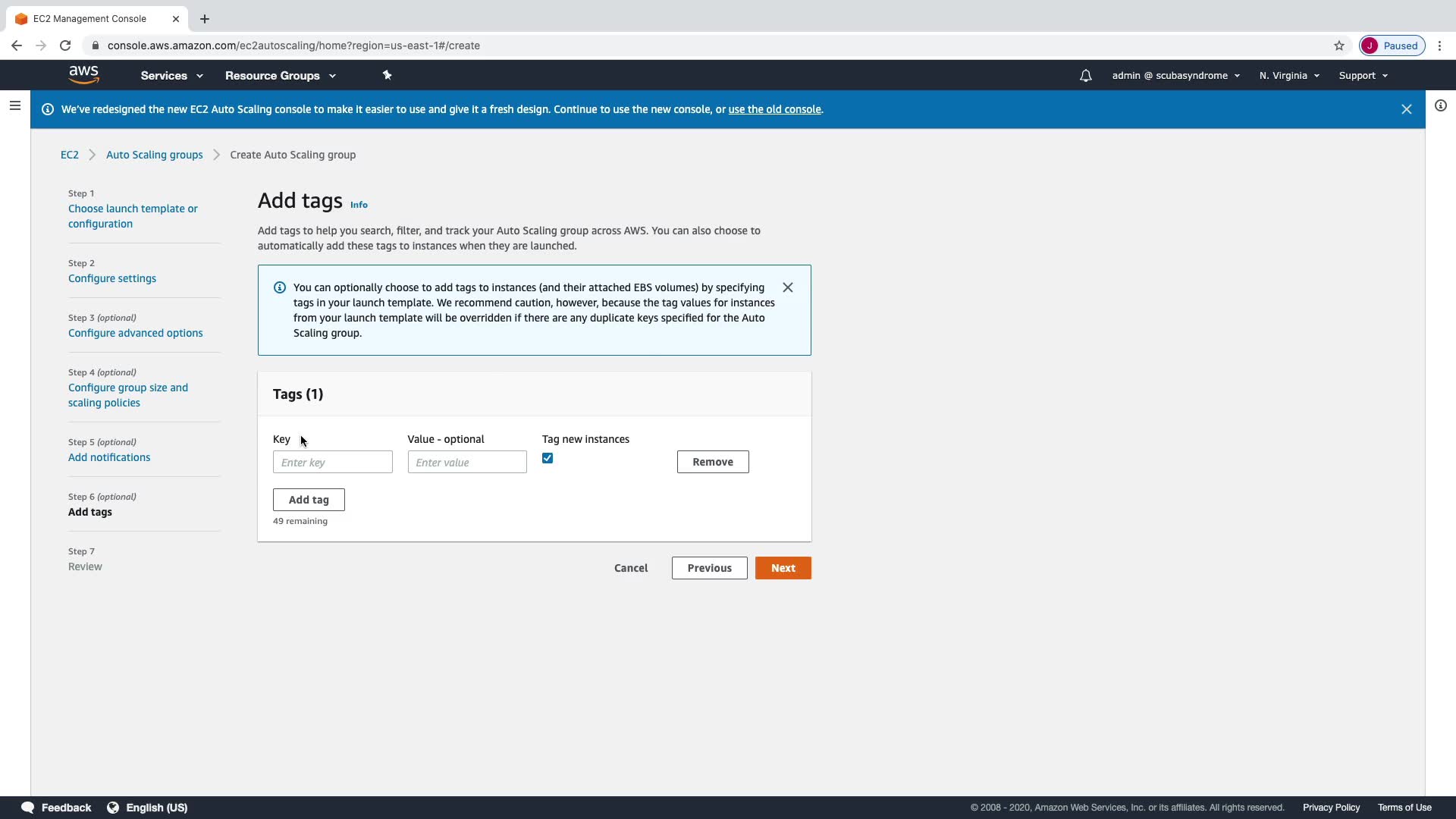Expand the Services dropdown menu
This screenshot has height=819, width=1456.
[x=171, y=76]
